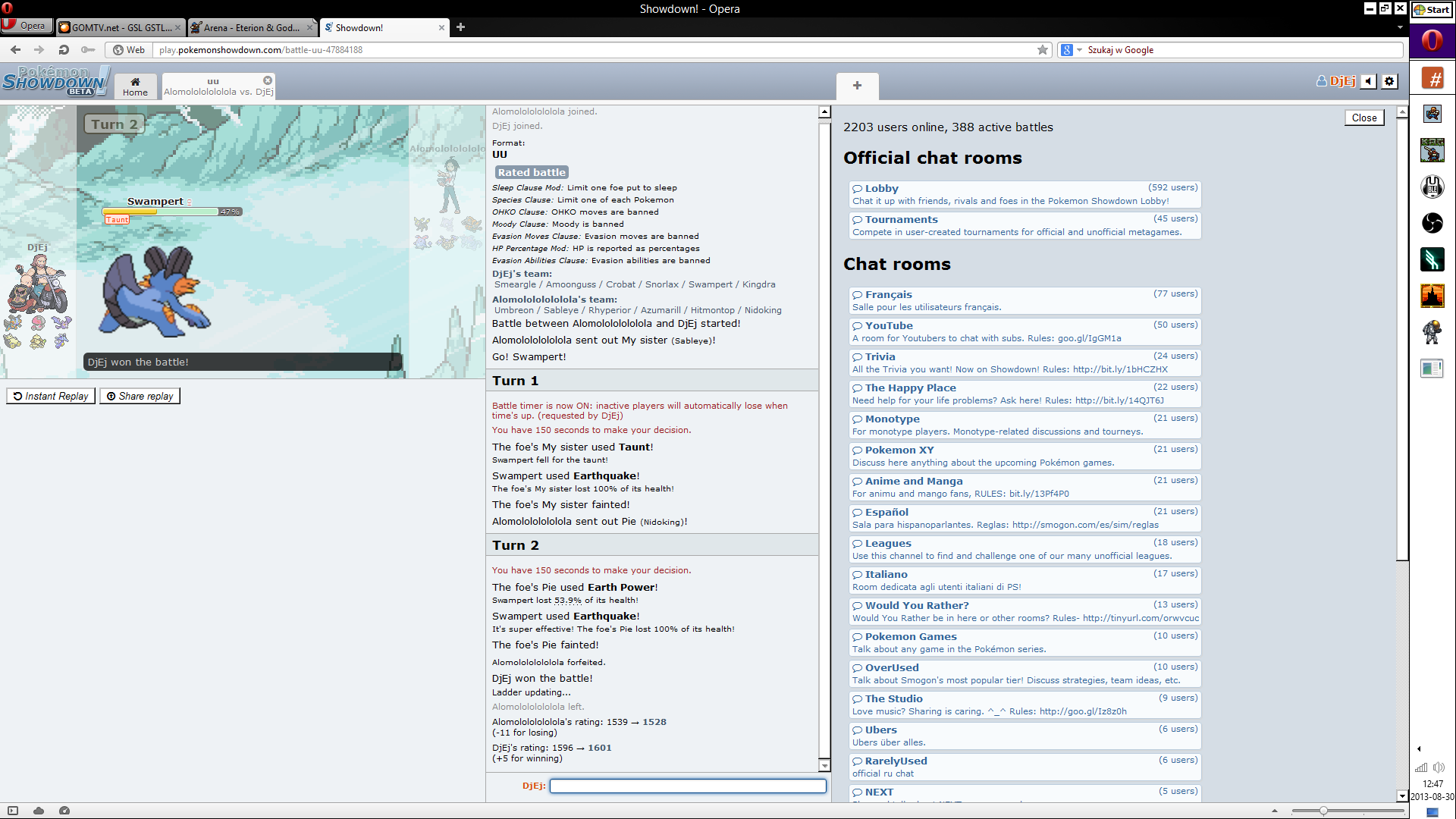This screenshot has width=1456, height=819.
Task: Toggle the Opera Turbo speedometer icon
Action: 64,811
